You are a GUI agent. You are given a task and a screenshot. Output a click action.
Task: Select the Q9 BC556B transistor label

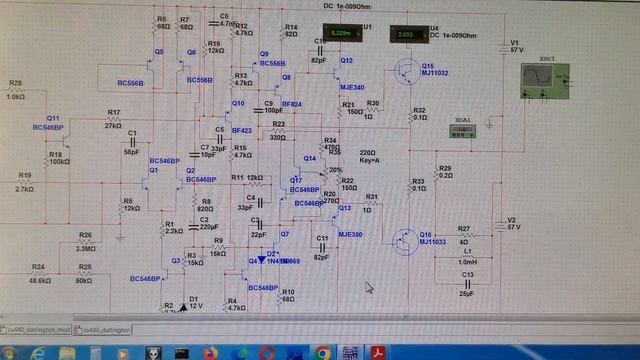click(273, 59)
